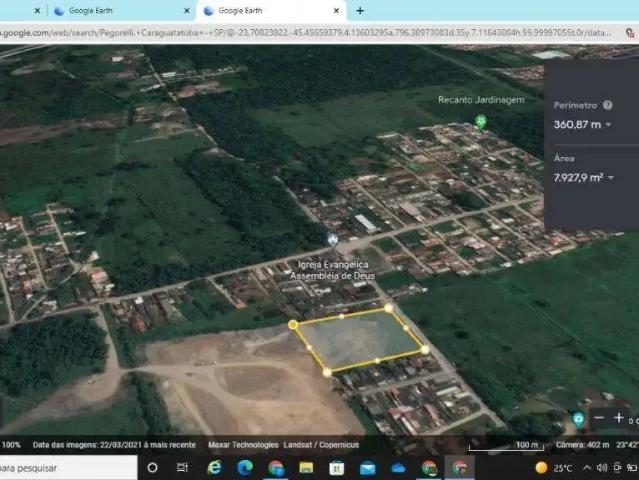Click the extension icon beside the address bar

[630, 33]
